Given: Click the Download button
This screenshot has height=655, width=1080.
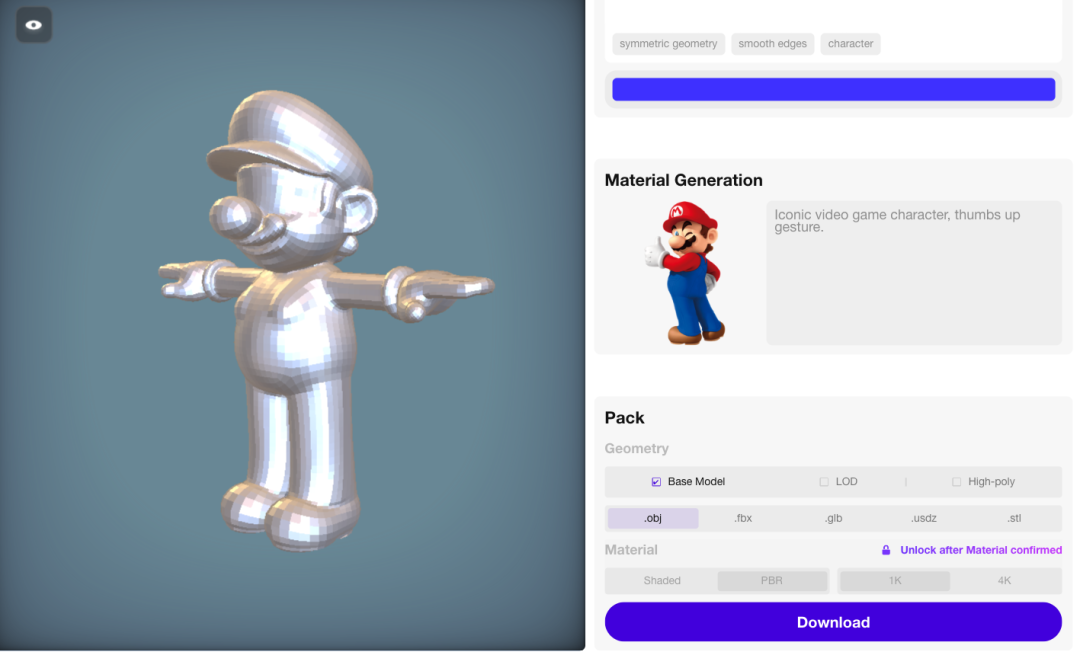Looking at the screenshot, I should tap(833, 623).
